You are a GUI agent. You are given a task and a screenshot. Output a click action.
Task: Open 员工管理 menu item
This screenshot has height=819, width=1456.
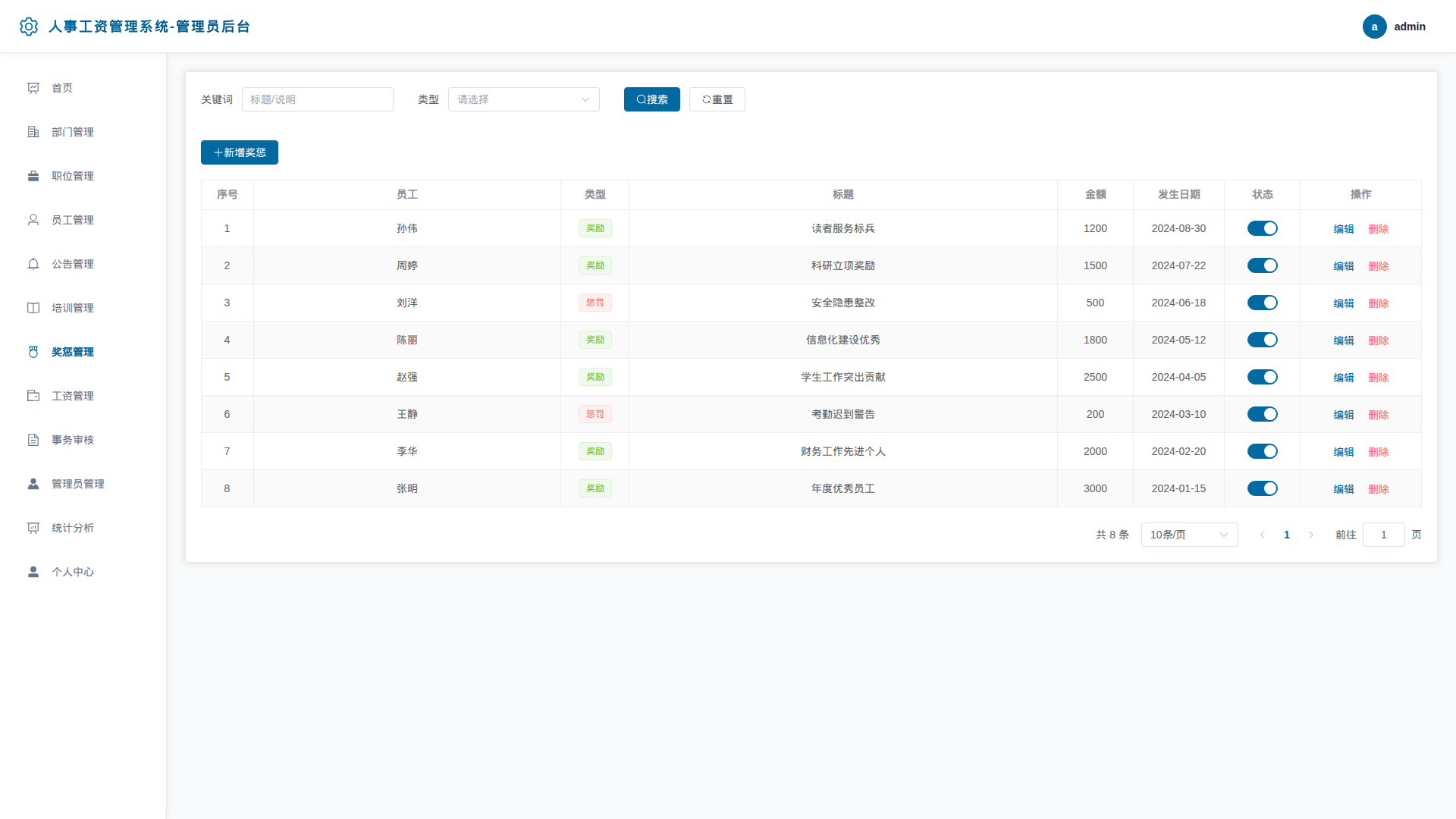click(83, 220)
